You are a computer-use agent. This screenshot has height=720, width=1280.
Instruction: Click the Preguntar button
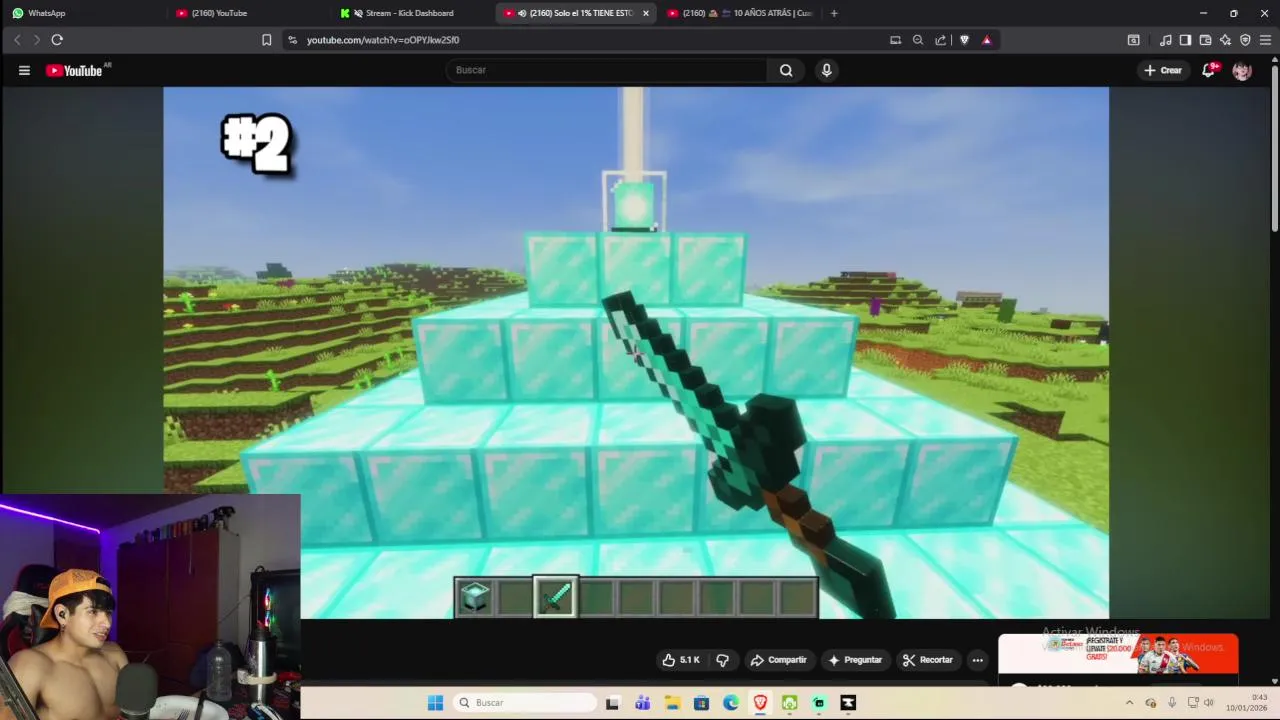(855, 660)
